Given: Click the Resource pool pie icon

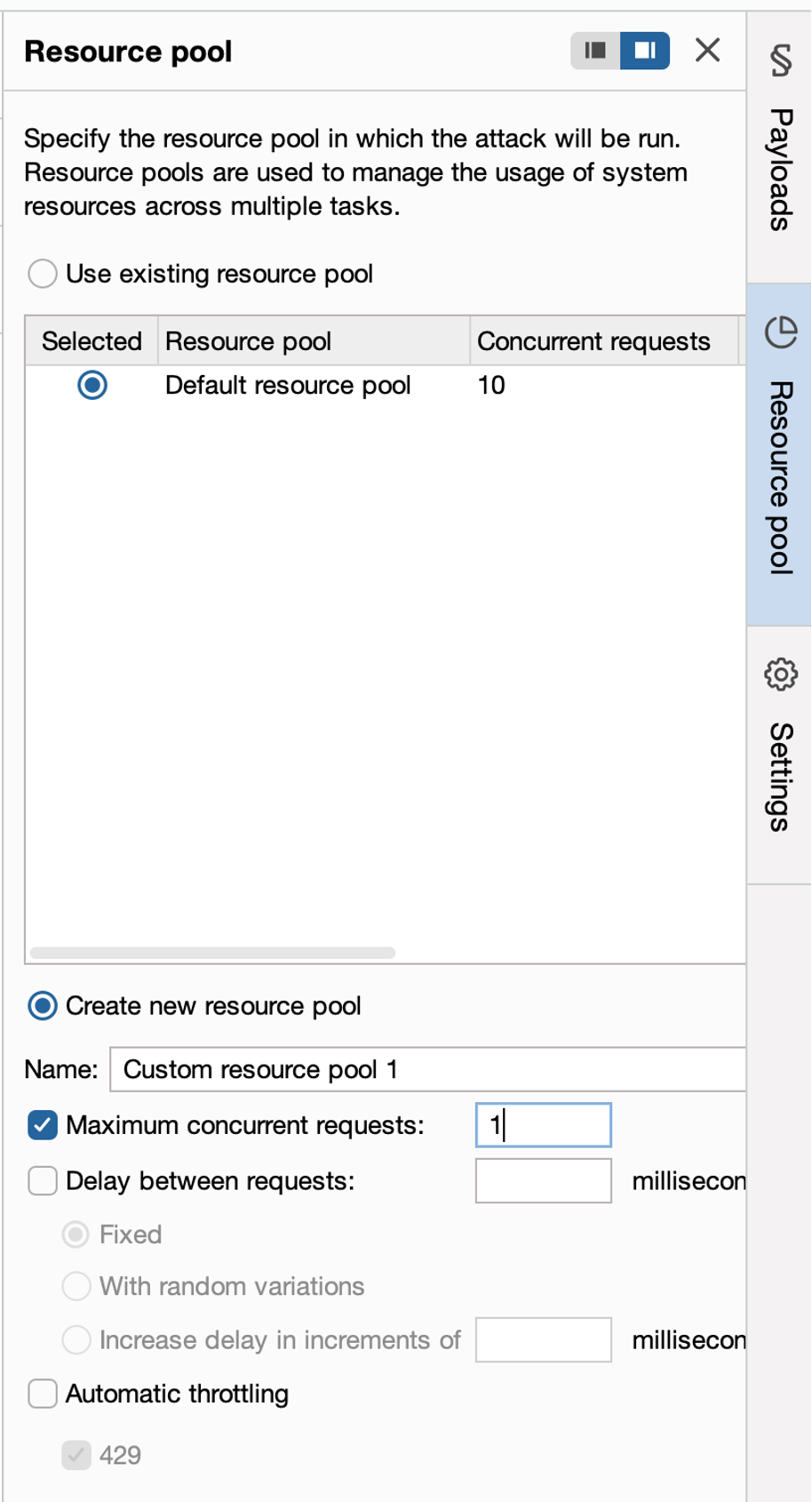Looking at the screenshot, I should pos(780,332).
